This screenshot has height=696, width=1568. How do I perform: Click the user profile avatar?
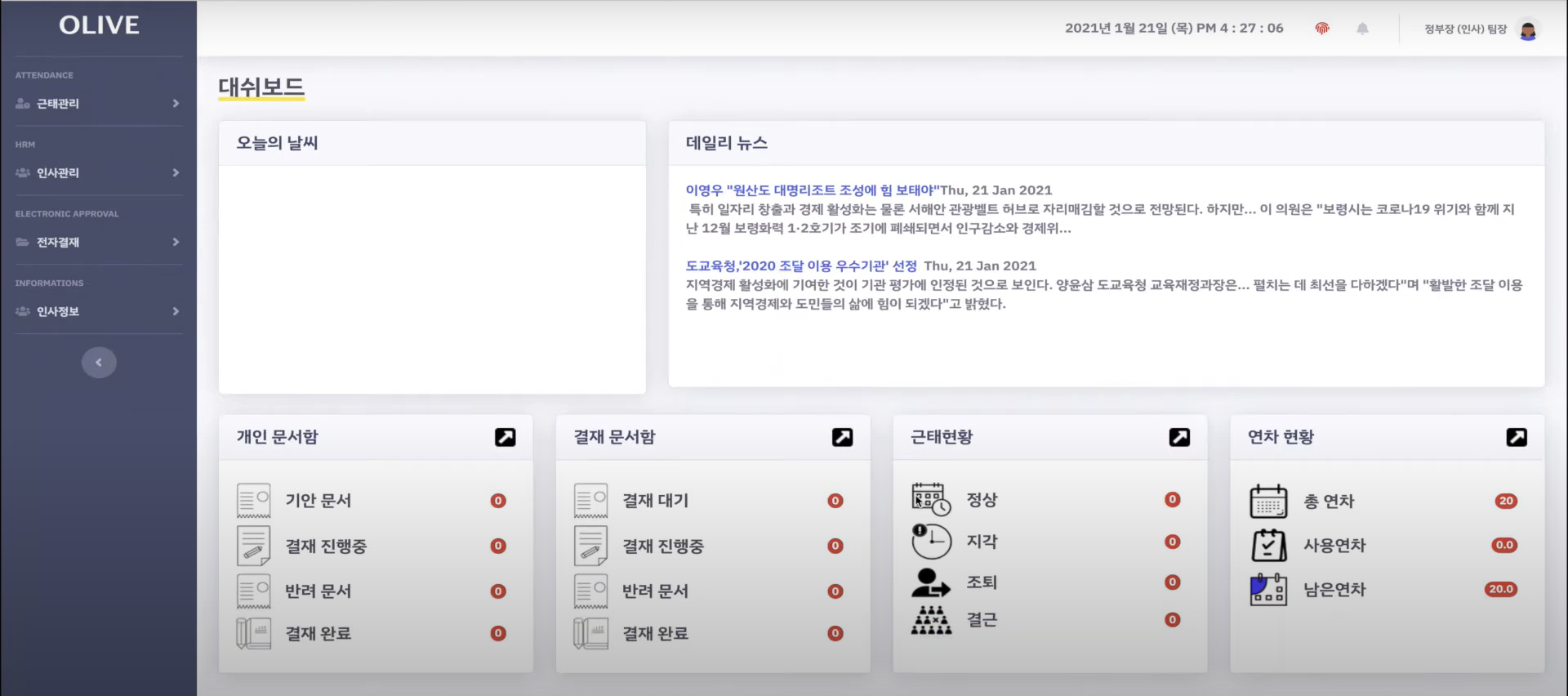pyautogui.click(x=1527, y=30)
